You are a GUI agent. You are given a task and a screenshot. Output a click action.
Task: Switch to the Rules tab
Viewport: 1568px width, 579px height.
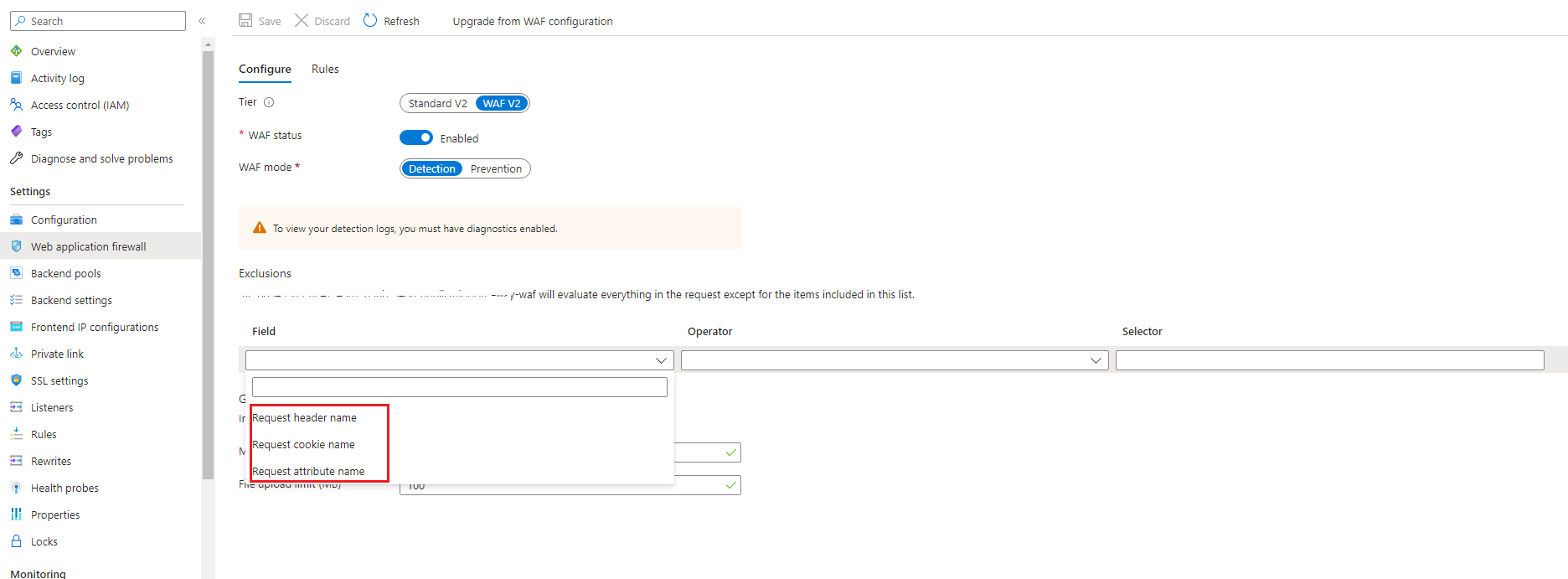325,70
